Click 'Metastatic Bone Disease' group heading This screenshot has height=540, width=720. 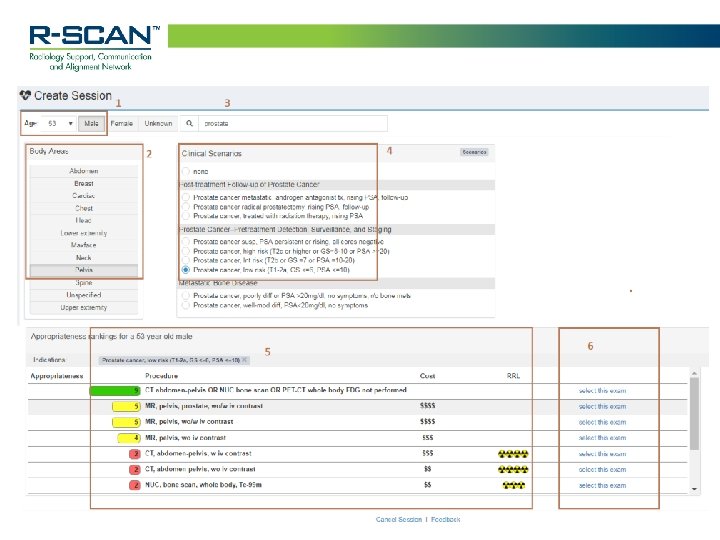(x=218, y=283)
